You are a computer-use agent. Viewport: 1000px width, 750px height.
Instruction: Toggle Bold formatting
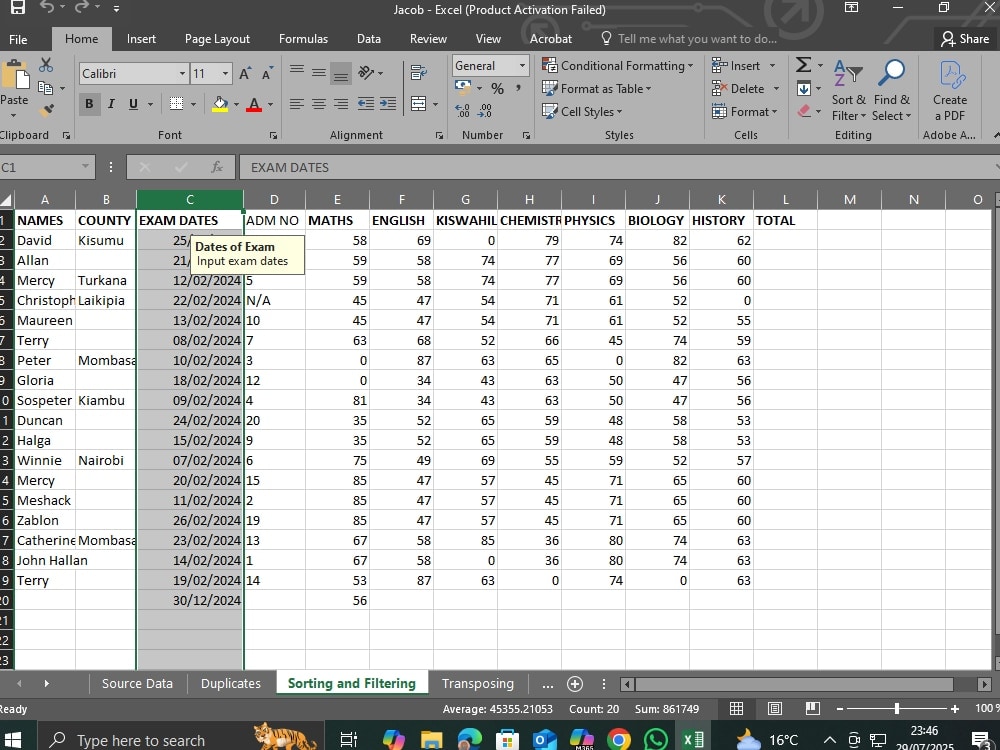coord(89,104)
